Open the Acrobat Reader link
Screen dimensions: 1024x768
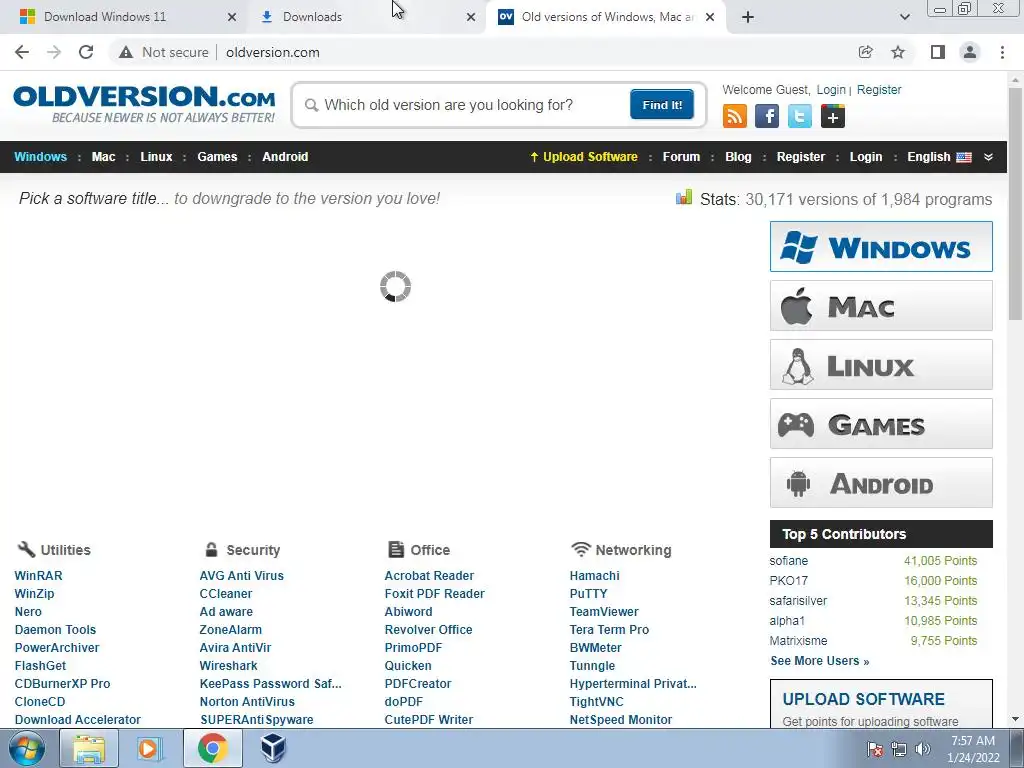[429, 575]
